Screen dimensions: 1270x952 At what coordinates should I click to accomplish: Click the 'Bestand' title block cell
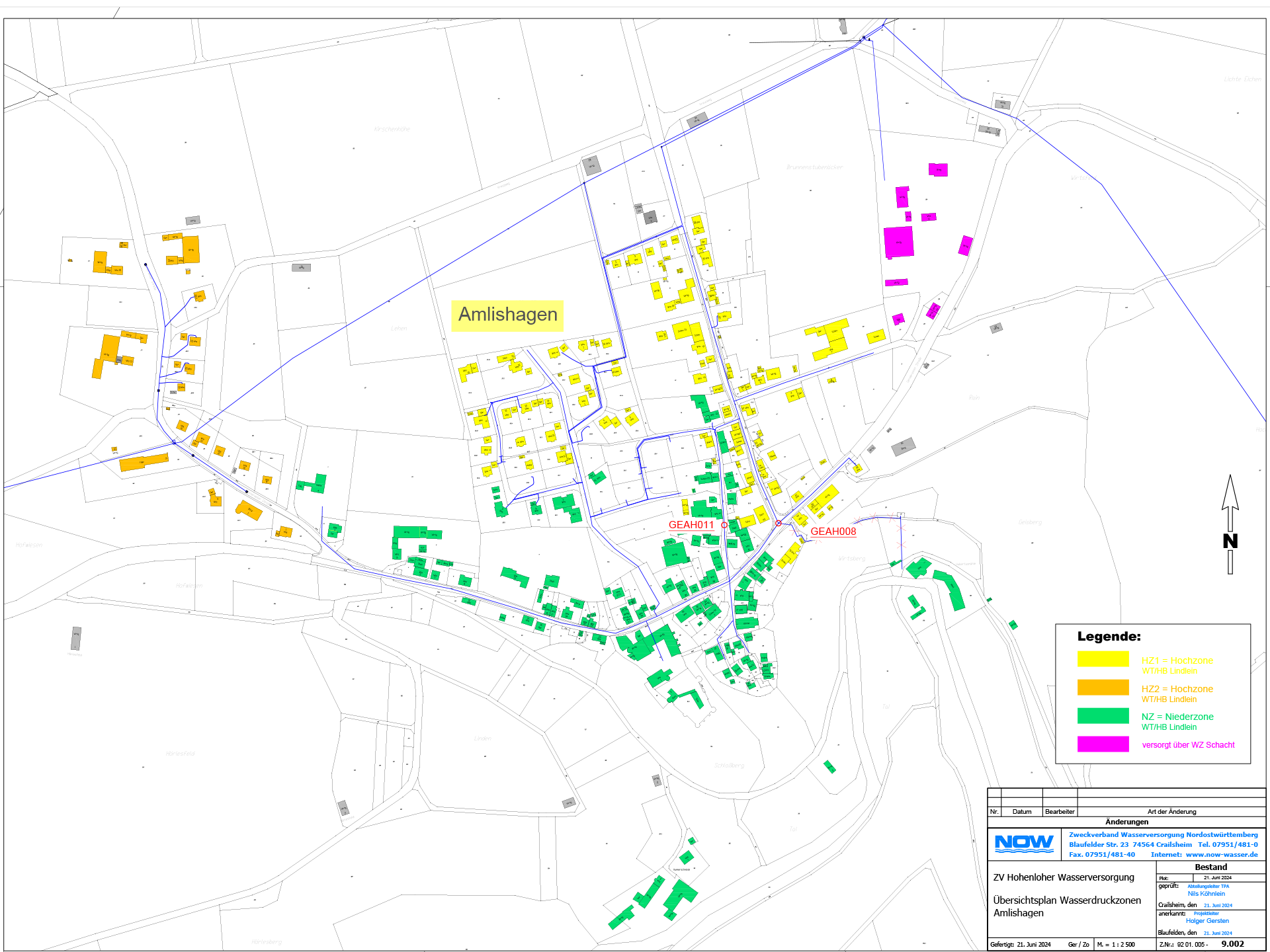(x=1210, y=867)
